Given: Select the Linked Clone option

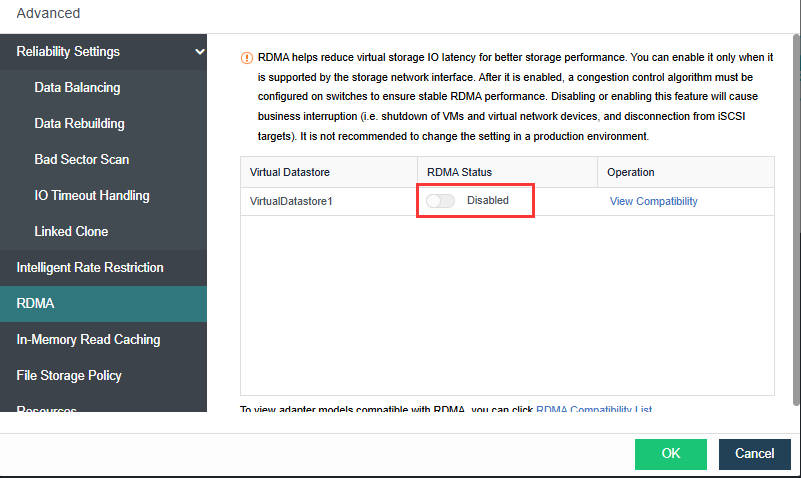Looking at the screenshot, I should (x=71, y=232).
